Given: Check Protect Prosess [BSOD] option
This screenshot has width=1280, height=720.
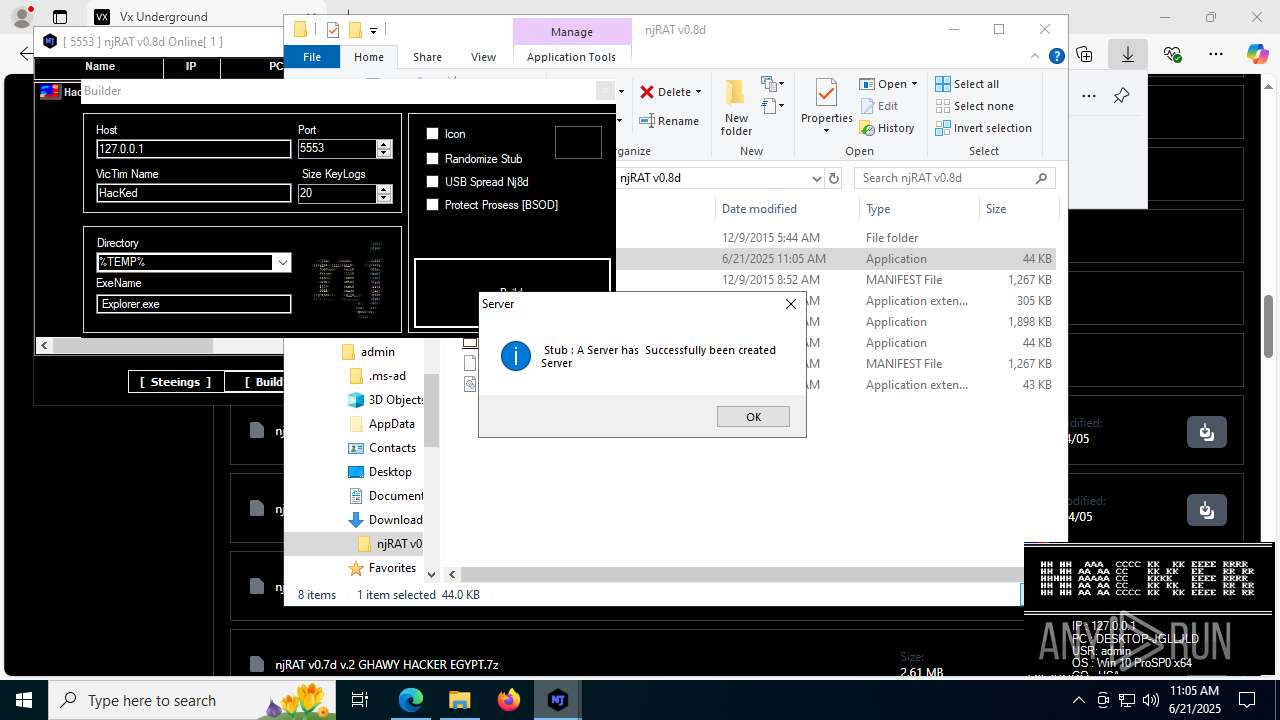Looking at the screenshot, I should [x=433, y=205].
